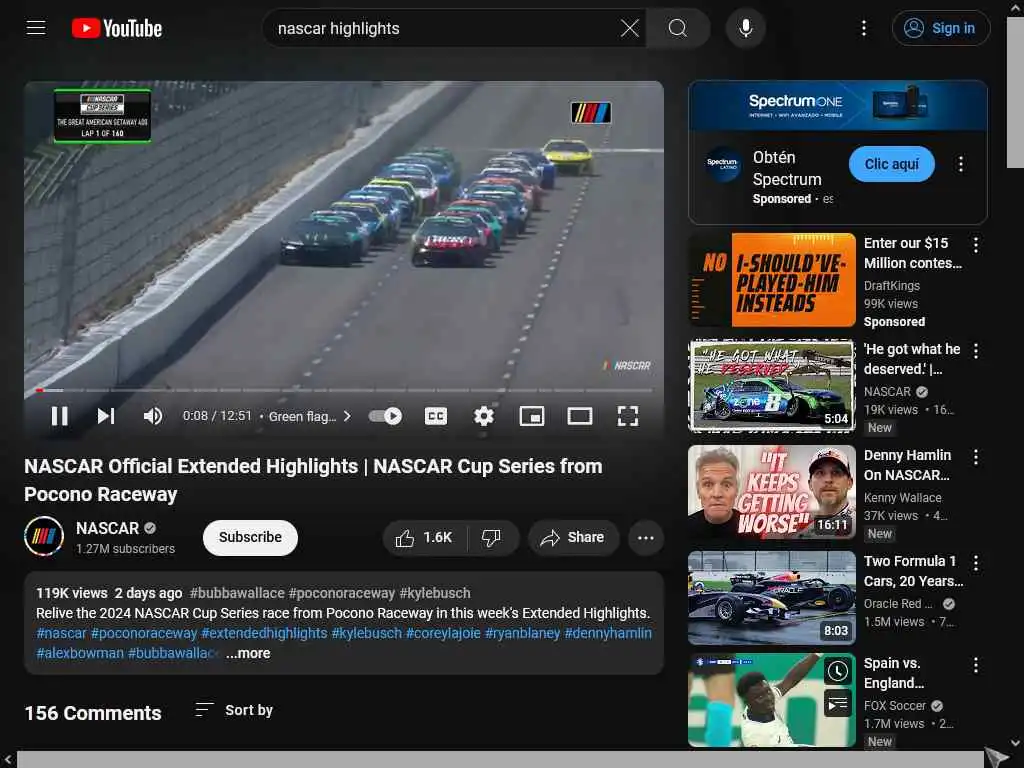Open menu for DraftKings contest video
The height and width of the screenshot is (768, 1024).
tap(976, 245)
